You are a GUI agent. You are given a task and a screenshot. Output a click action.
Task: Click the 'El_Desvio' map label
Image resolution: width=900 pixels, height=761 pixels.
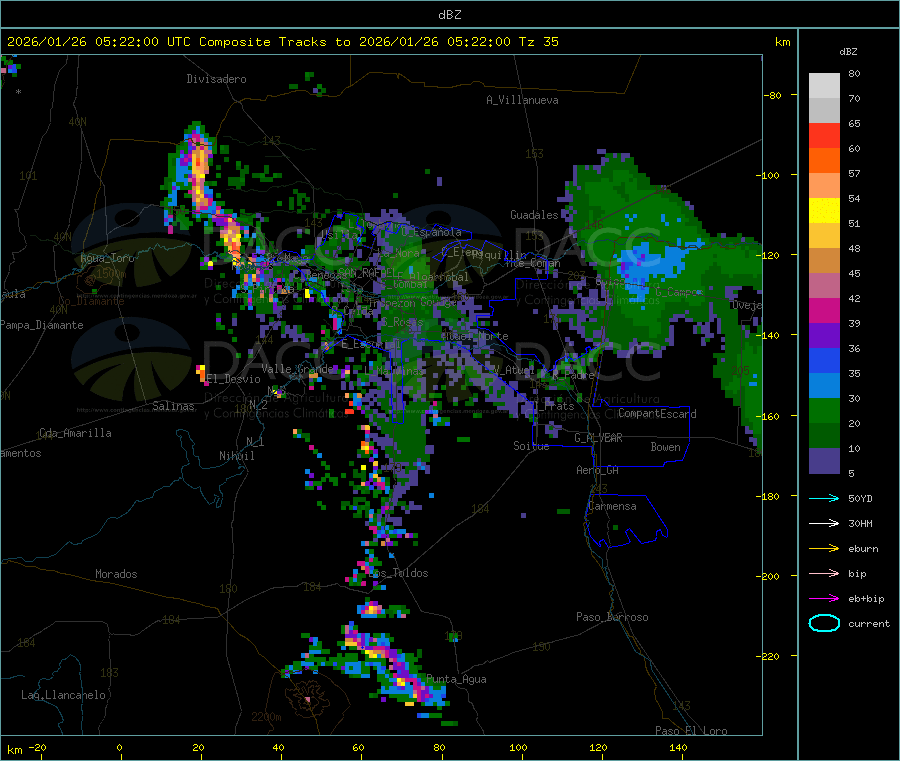233,379
